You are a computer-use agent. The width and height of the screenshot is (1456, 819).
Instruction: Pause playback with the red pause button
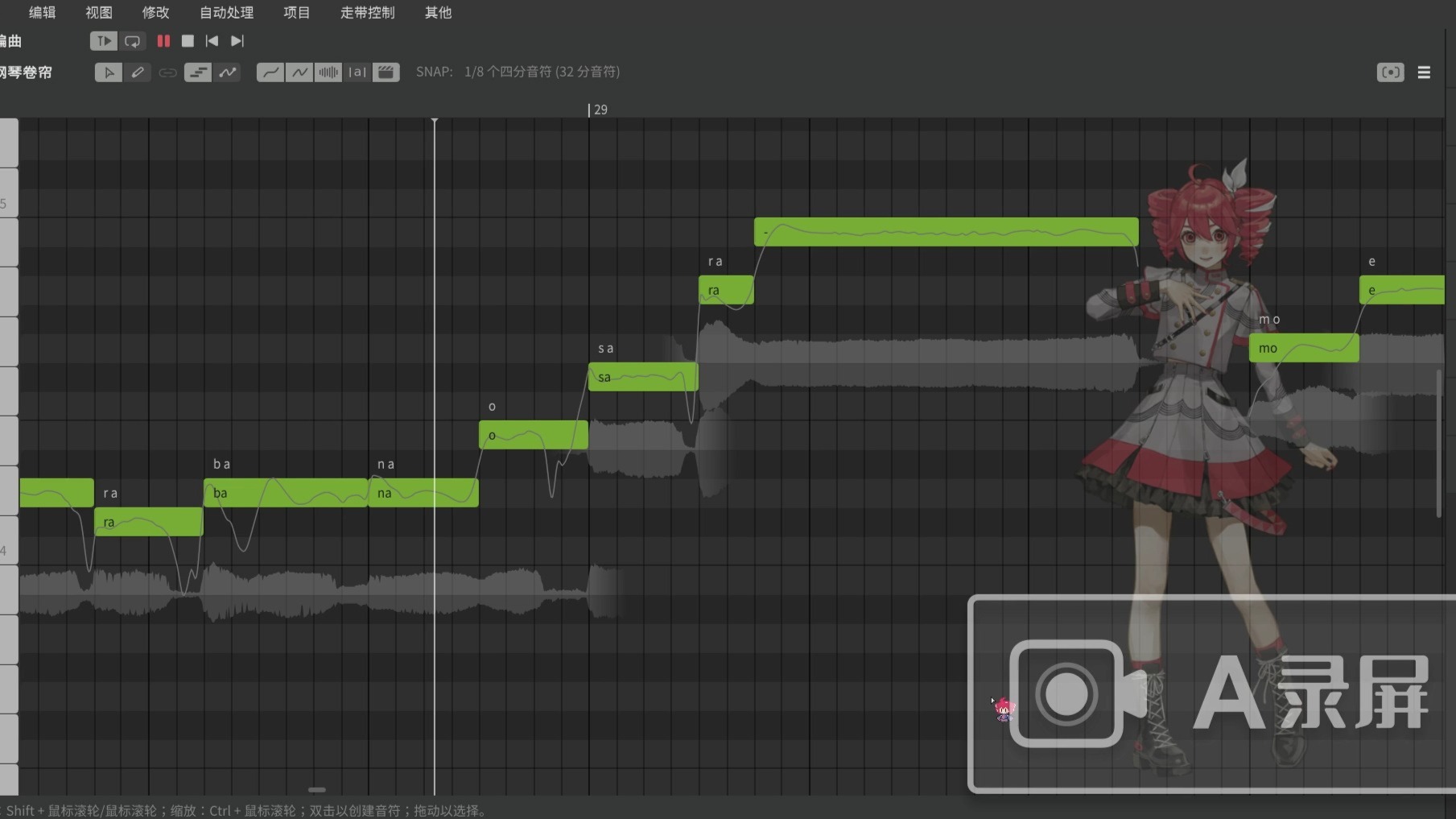(163, 41)
